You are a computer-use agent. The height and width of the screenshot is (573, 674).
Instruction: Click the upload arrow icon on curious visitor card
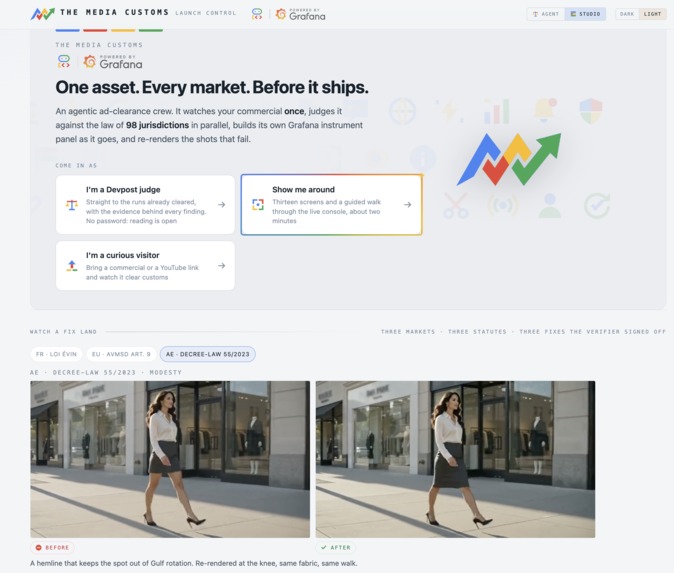tap(72, 266)
